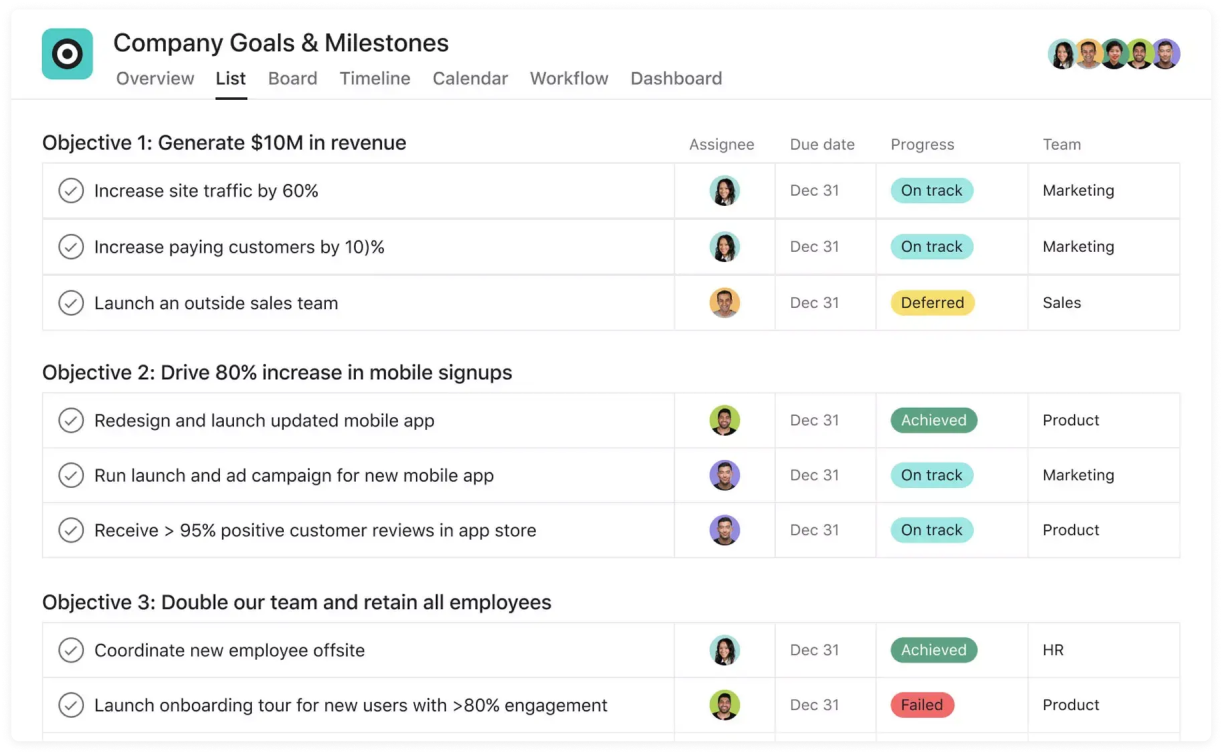Screen dimensions: 1223x755
Task: Mark Receive > 95% positive reviews task complete
Action: coord(71,530)
